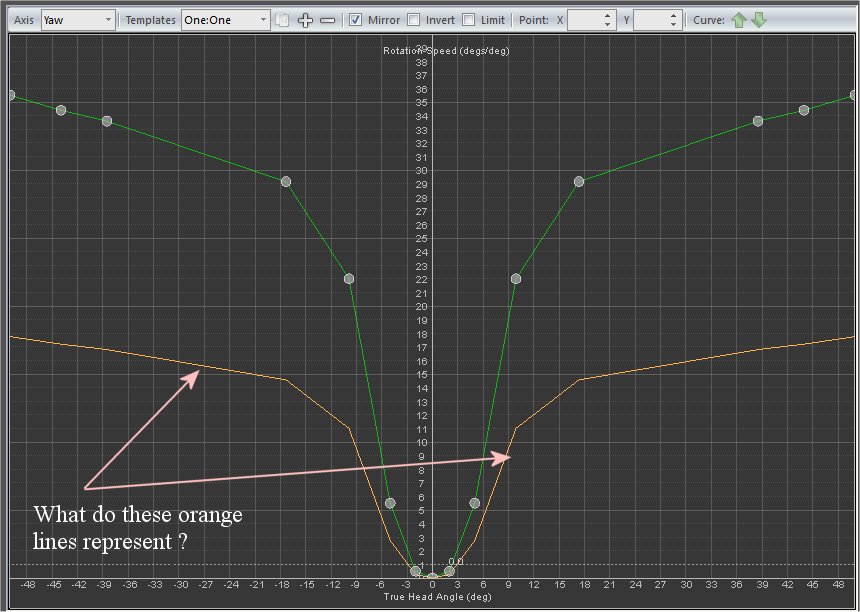The height and width of the screenshot is (612, 860).
Task: Select the curve point at -10 degrees, speed 22
Action: pyautogui.click(x=349, y=279)
